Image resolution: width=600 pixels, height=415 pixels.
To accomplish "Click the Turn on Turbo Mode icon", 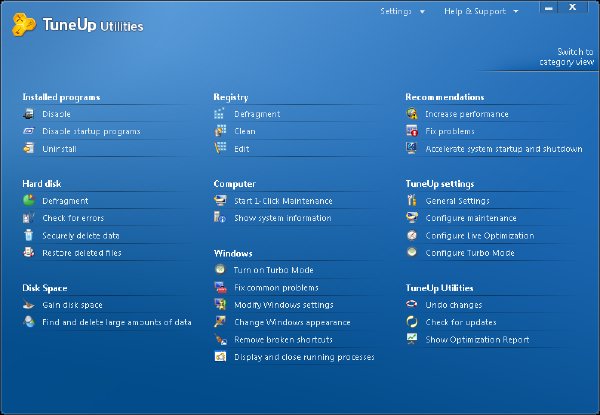I will click(220, 269).
